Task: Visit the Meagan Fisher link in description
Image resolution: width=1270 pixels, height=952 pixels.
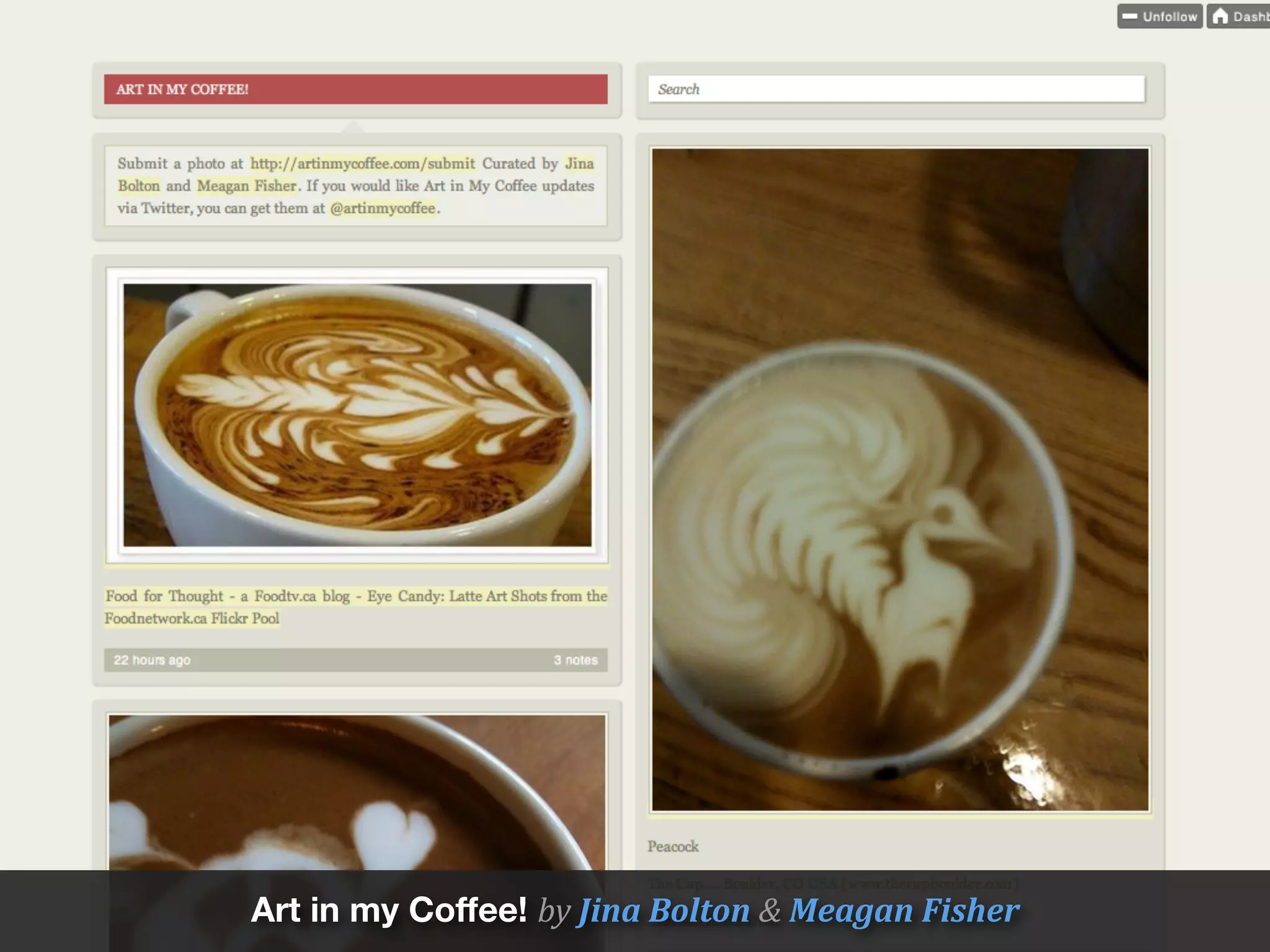Action: (247, 186)
